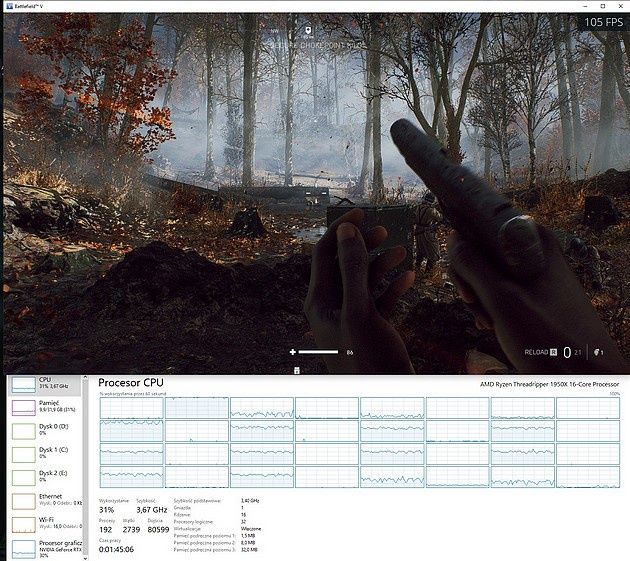Click the RELOAD R prompt
The image size is (630, 561).
coord(540,352)
